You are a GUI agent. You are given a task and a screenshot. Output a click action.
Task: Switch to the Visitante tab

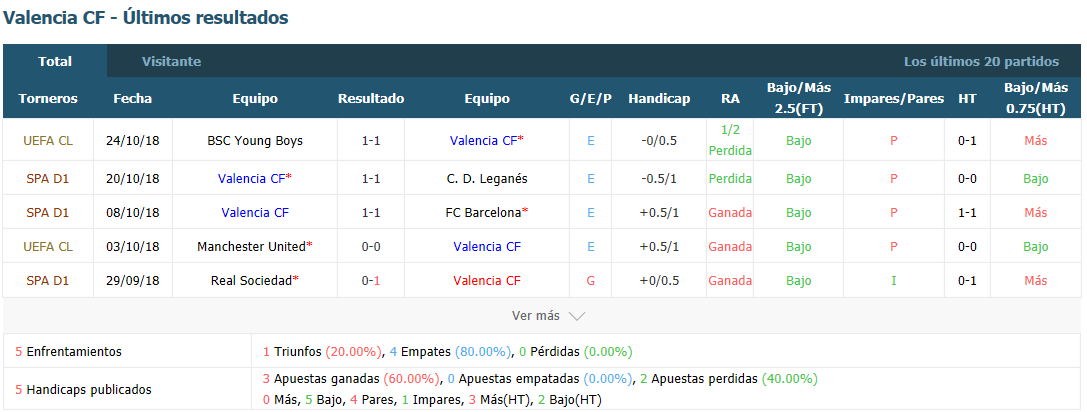pos(171,61)
